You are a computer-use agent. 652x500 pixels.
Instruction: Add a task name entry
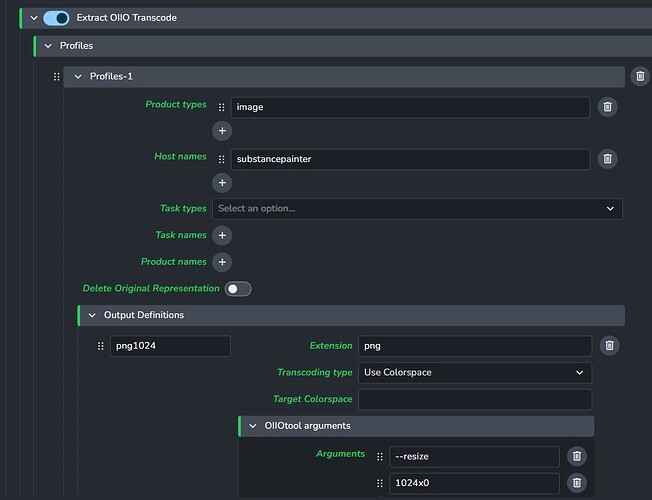[222, 235]
